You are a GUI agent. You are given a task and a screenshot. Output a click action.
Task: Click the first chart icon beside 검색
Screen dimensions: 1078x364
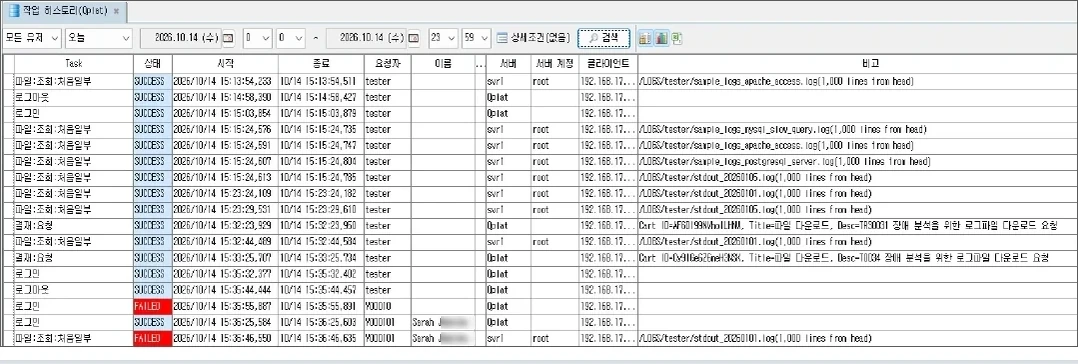pyautogui.click(x=645, y=38)
